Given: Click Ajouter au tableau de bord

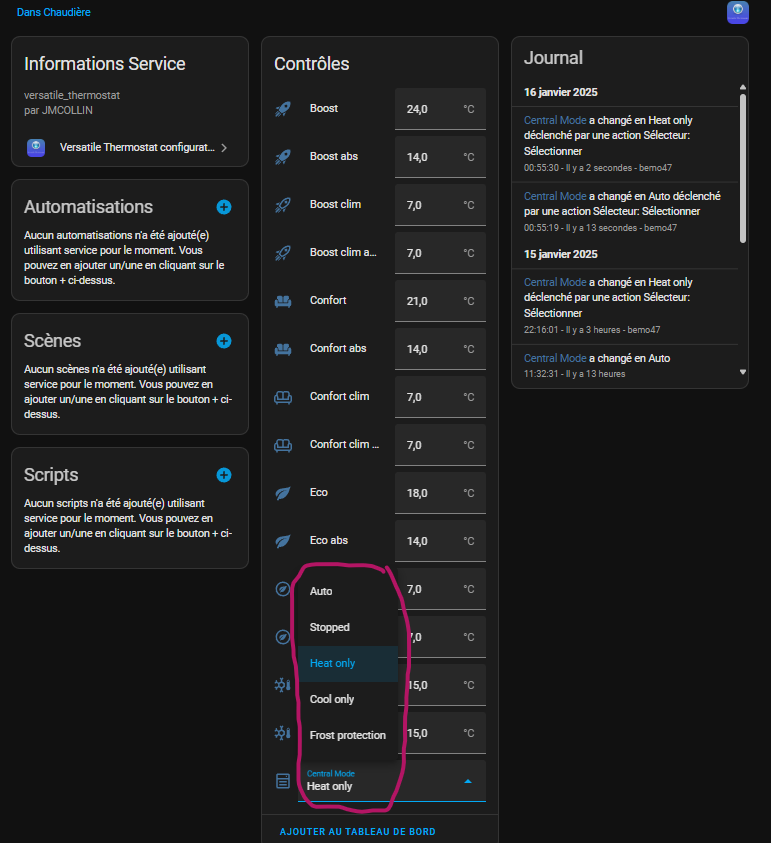Looking at the screenshot, I should (357, 831).
